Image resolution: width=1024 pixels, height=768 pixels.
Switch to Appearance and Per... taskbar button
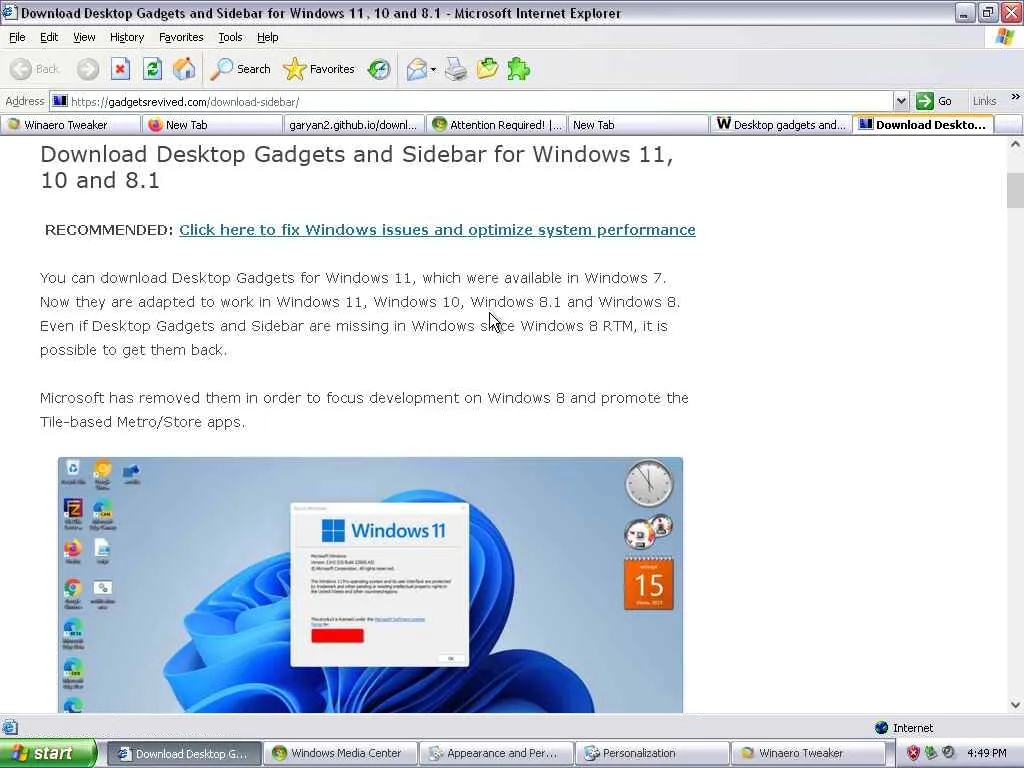coord(496,753)
